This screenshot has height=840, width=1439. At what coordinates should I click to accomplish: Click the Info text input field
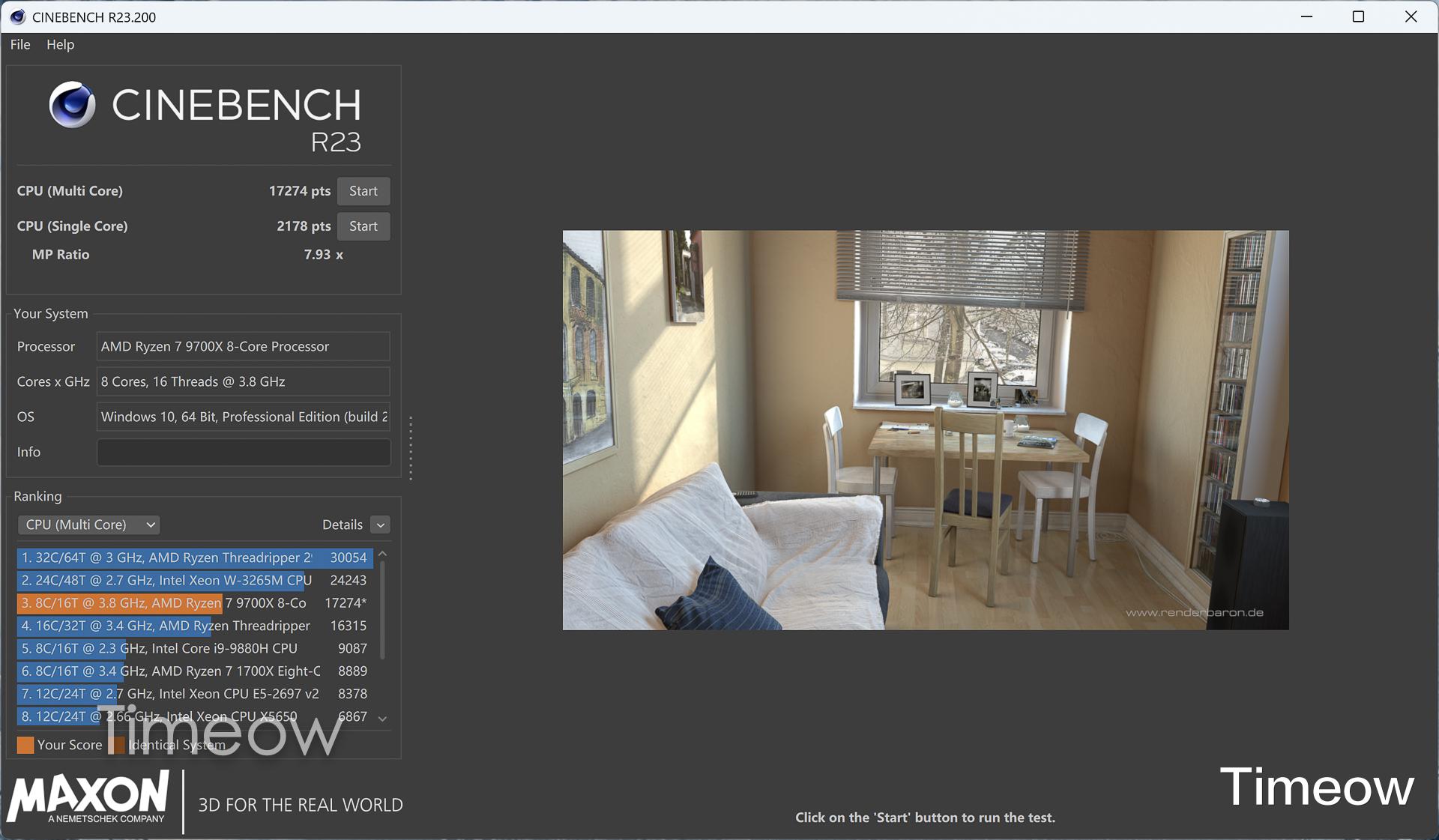243,452
